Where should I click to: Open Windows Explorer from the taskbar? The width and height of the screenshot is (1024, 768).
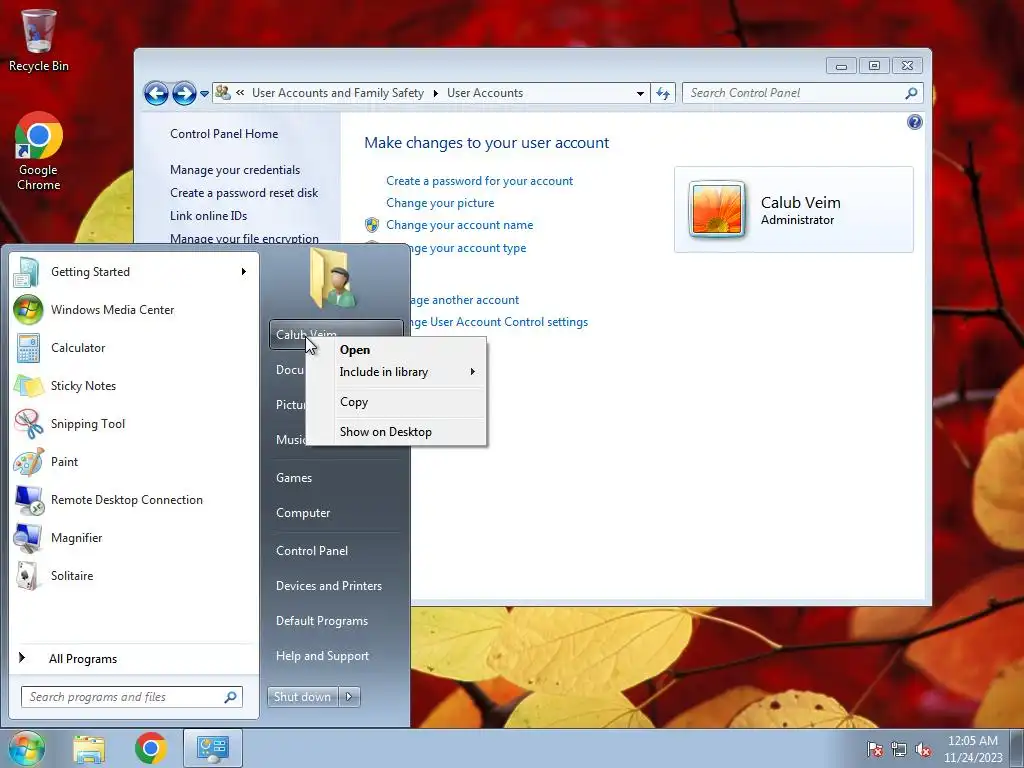tap(89, 748)
